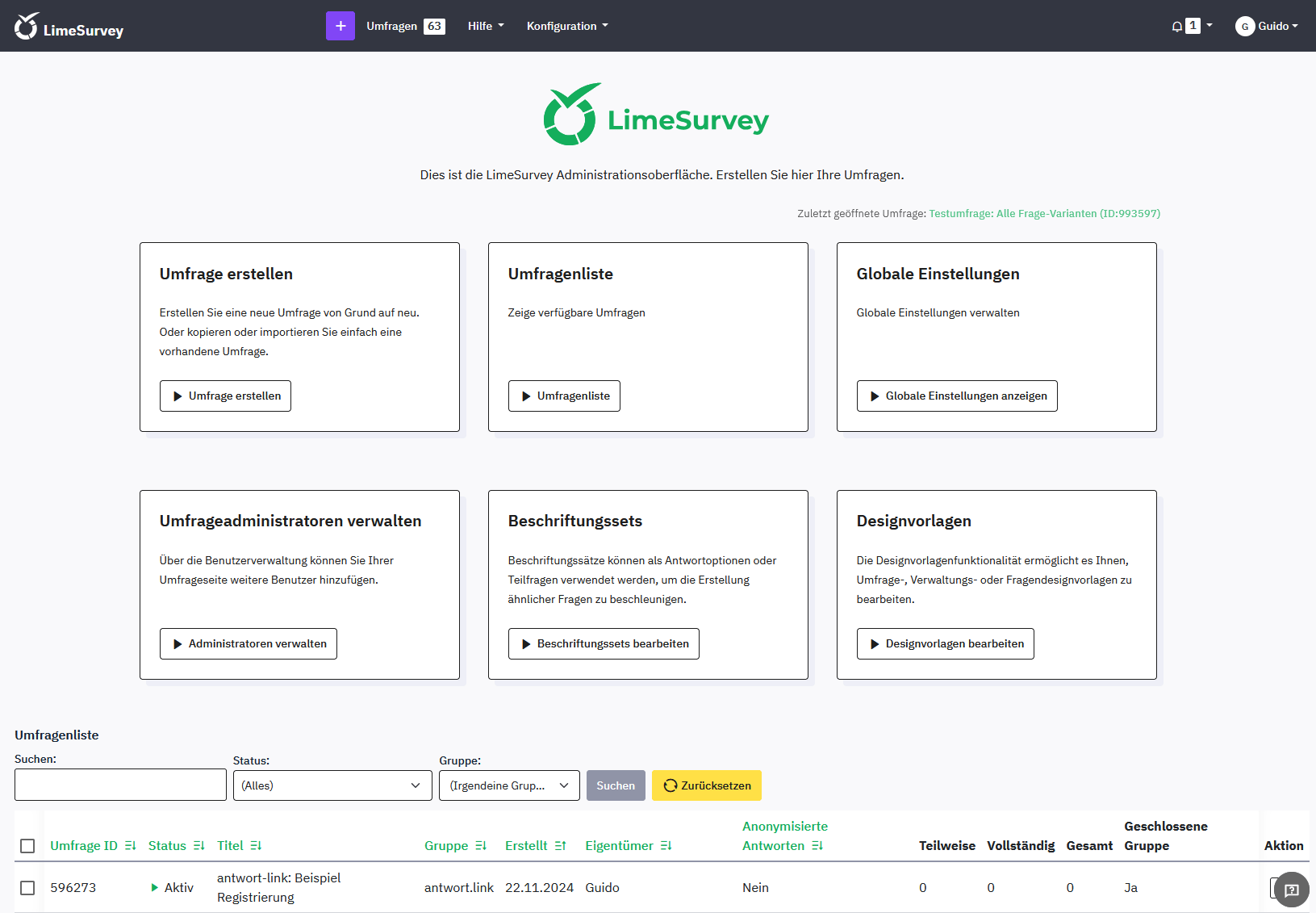Image resolution: width=1316 pixels, height=913 pixels.
Task: Sort table by Umfrage ID header
Action: (x=84, y=846)
